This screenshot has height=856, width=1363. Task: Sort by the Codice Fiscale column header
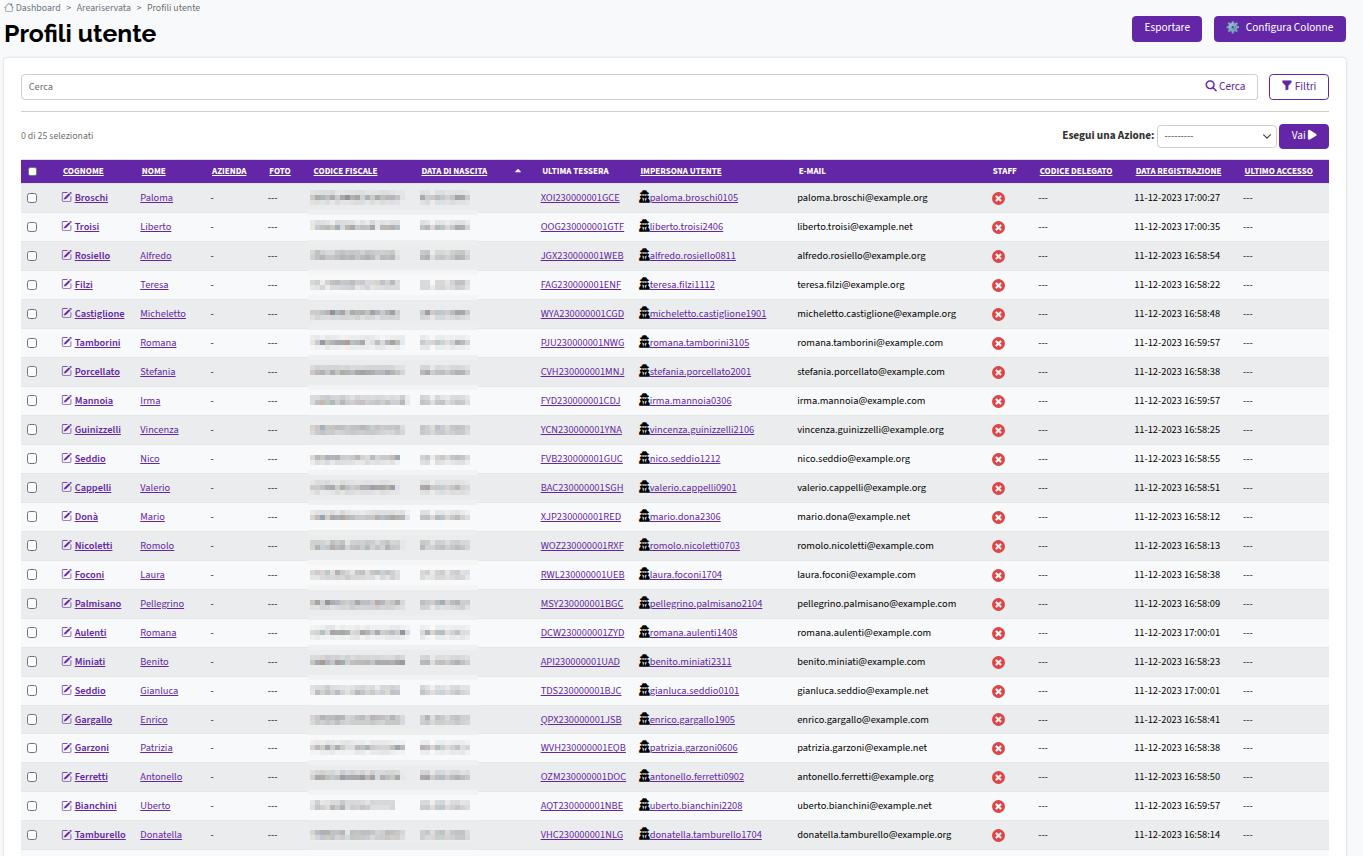click(345, 171)
